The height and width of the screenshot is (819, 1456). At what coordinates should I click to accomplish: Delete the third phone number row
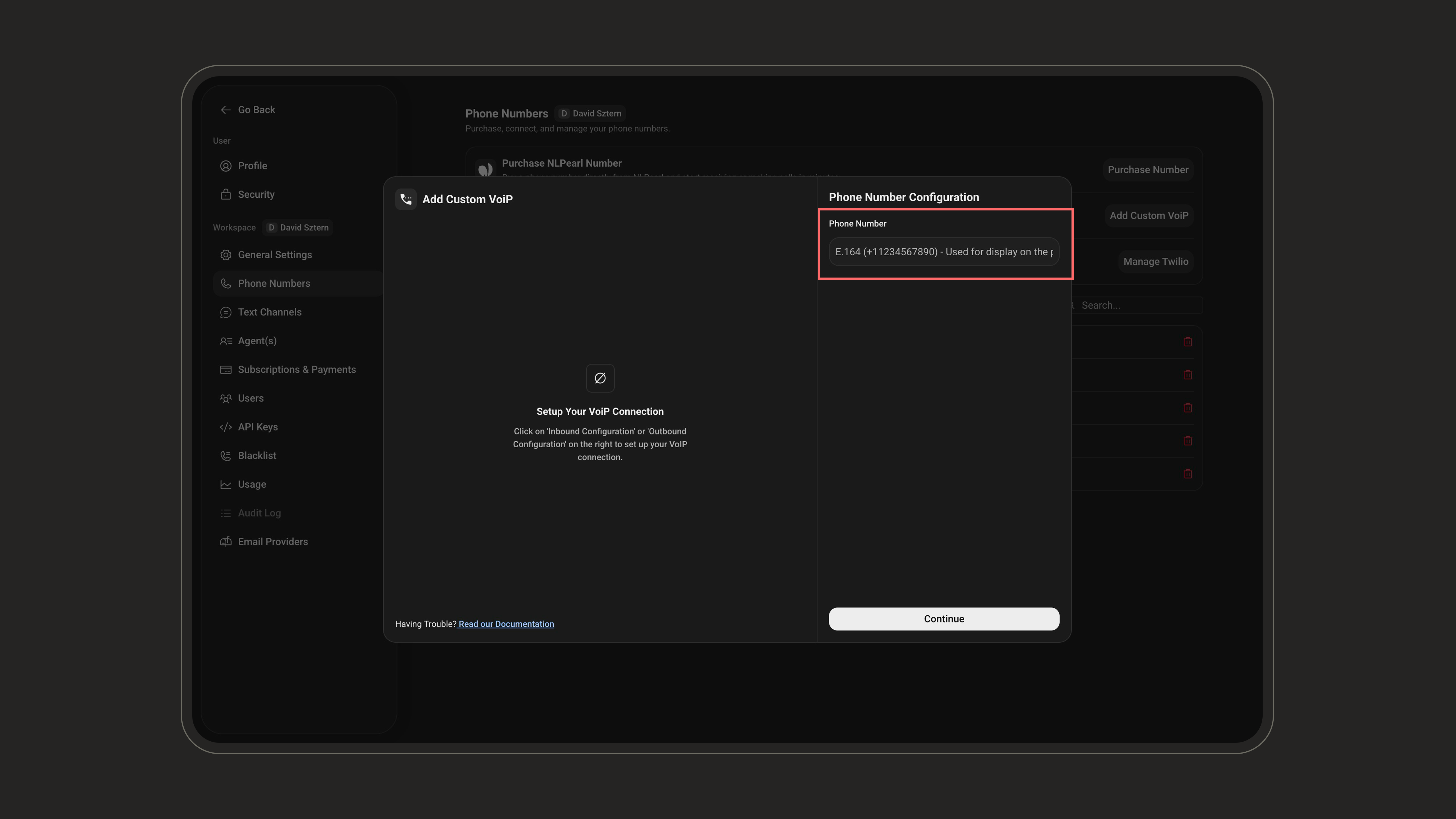[1188, 408]
